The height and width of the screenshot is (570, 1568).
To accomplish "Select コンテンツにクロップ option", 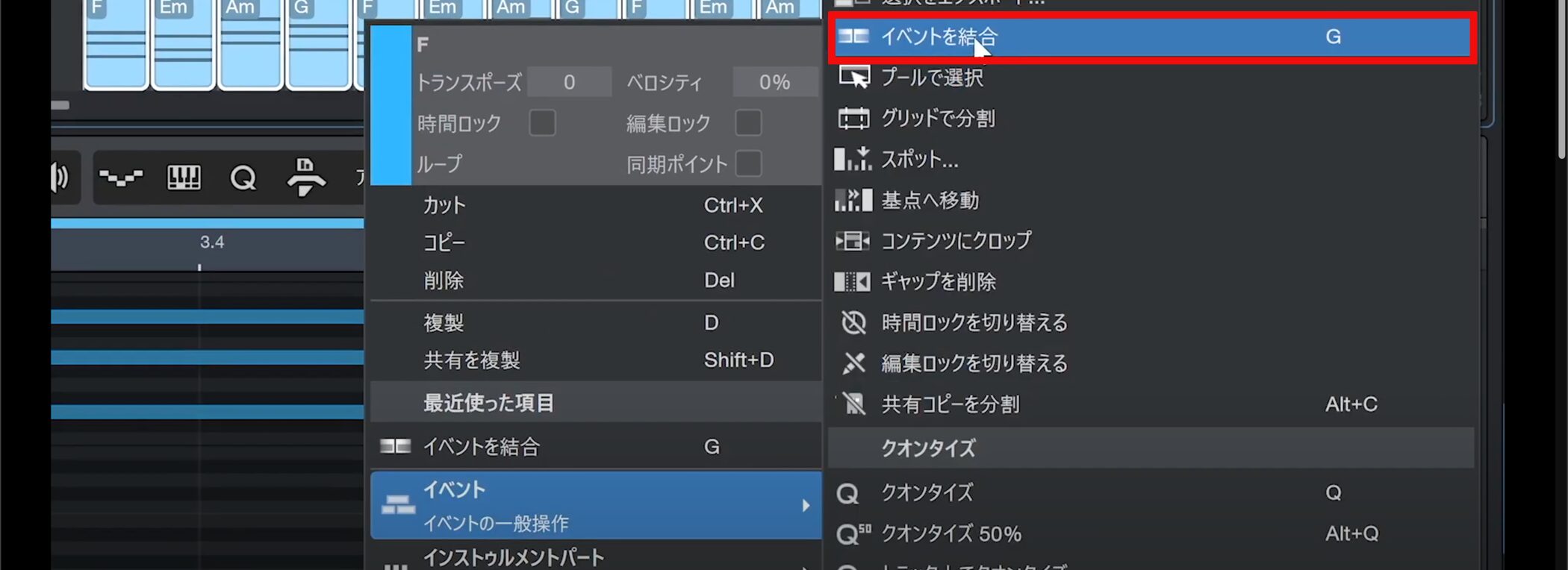I will click(x=956, y=241).
